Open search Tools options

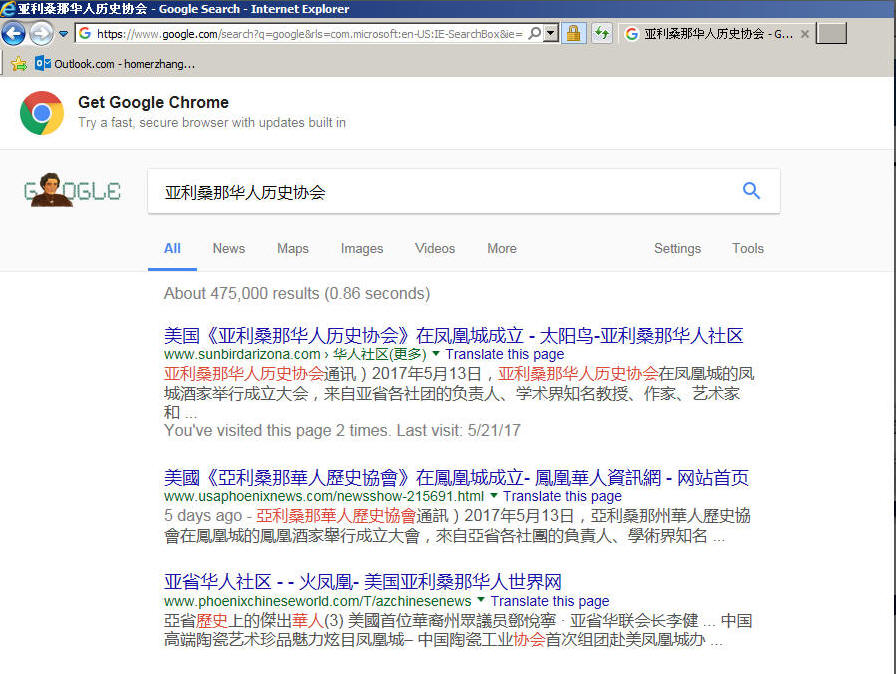747,248
